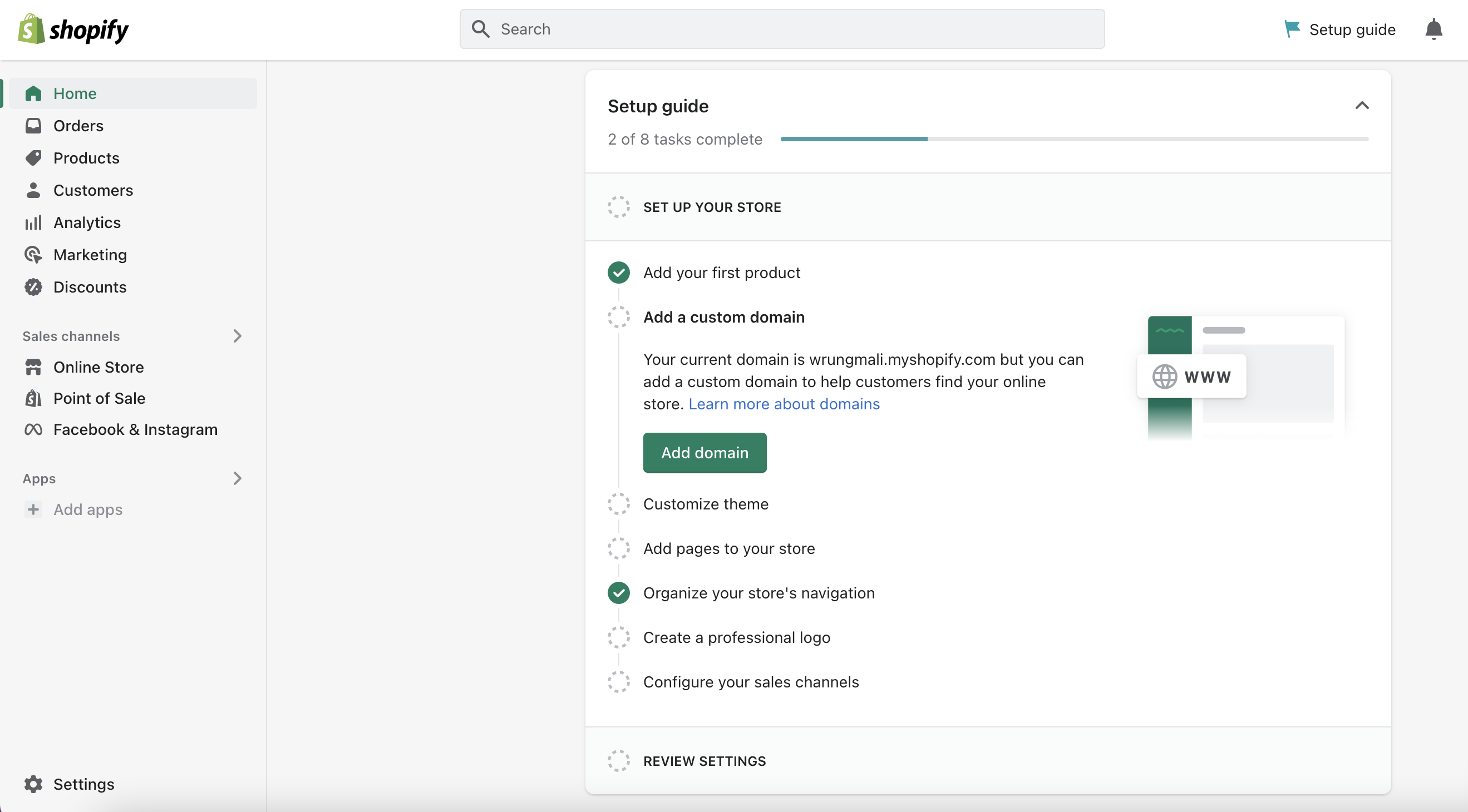The height and width of the screenshot is (812, 1468).
Task: Click the Point of Sale bag icon
Action: pyautogui.click(x=33, y=399)
